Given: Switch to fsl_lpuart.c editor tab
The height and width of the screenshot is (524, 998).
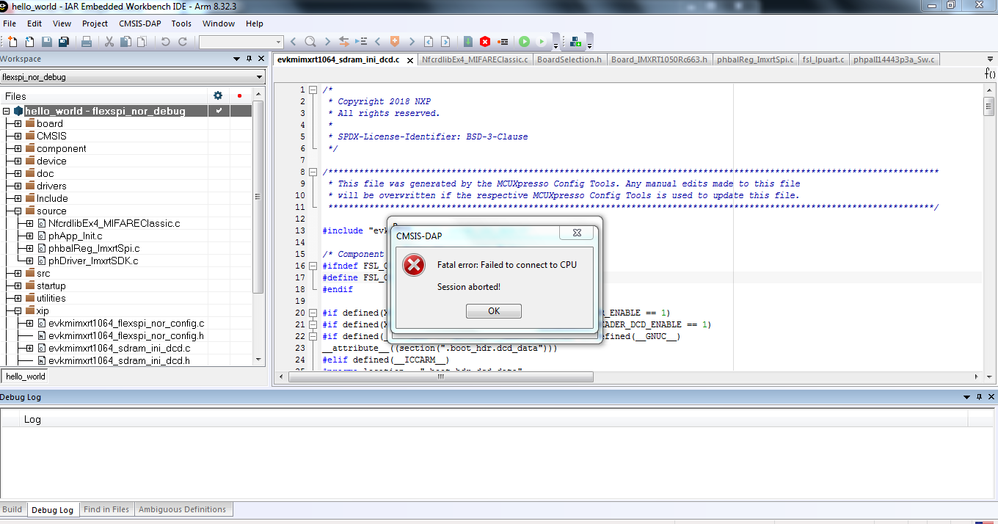Looking at the screenshot, I should click(823, 59).
